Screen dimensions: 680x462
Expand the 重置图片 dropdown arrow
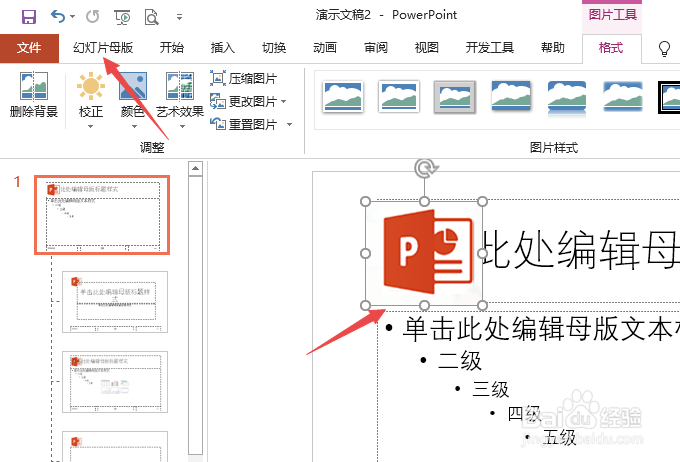[289, 125]
